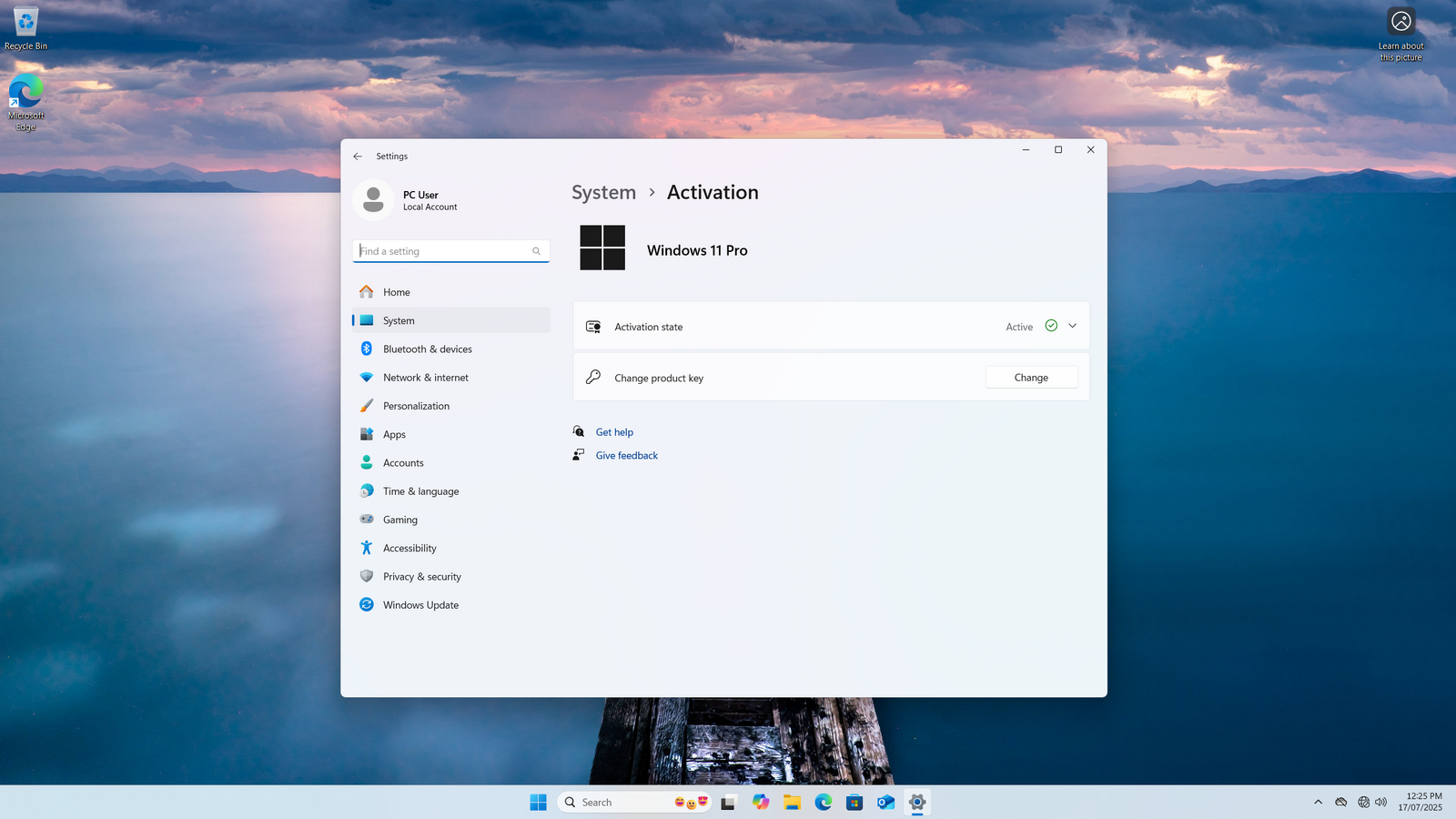This screenshot has height=819, width=1456.
Task: Click the green Active checkmark icon
Action: pos(1051,326)
